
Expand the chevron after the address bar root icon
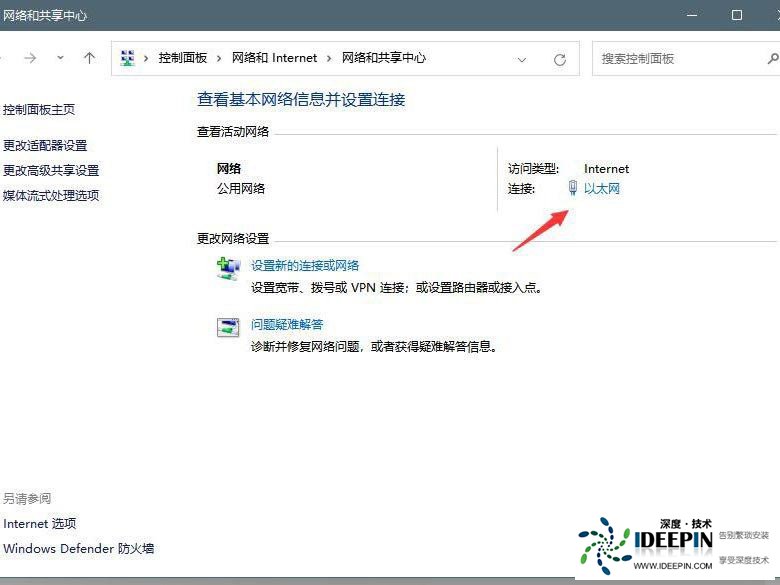146,59
